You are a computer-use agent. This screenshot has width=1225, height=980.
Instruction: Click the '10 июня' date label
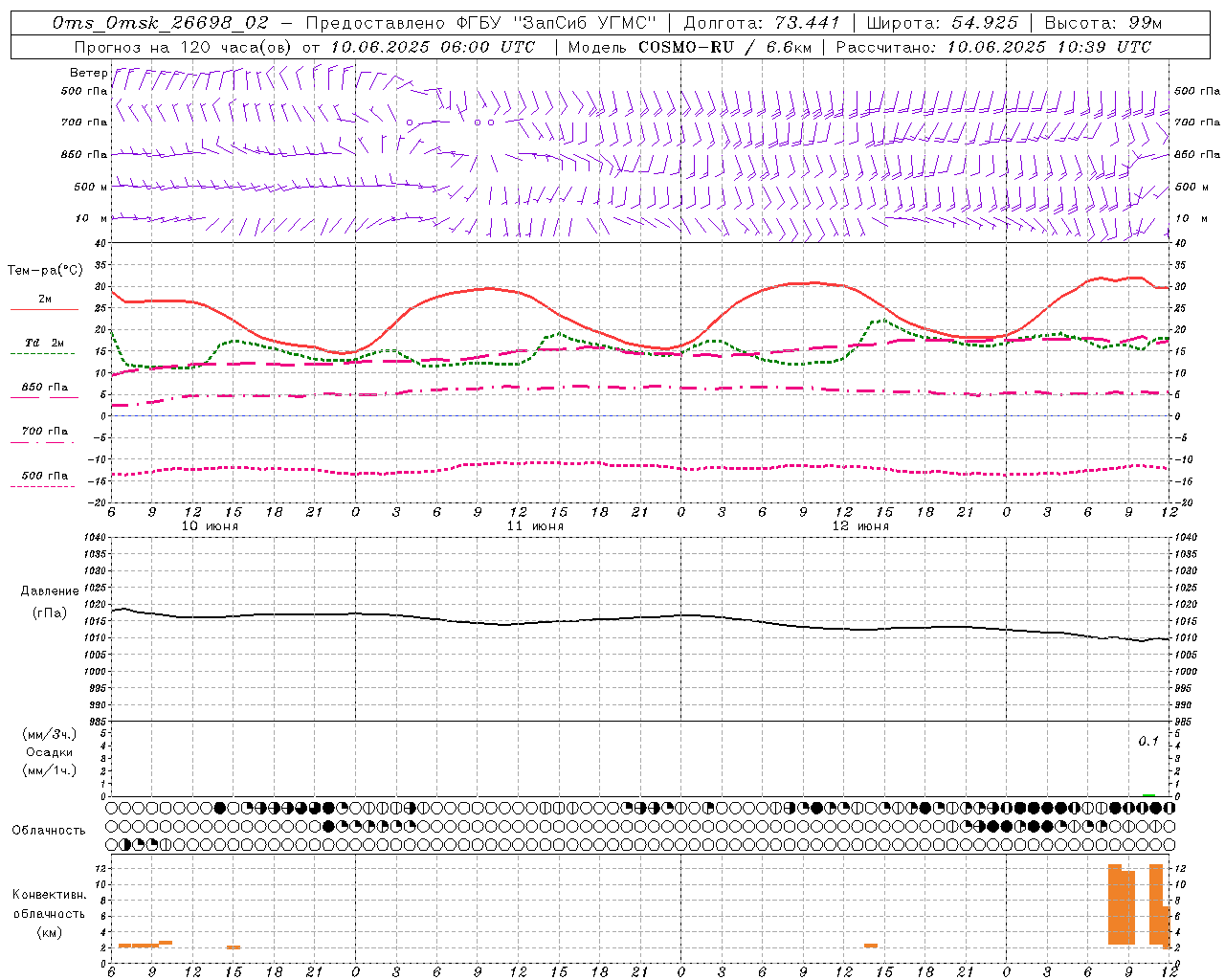point(211,525)
